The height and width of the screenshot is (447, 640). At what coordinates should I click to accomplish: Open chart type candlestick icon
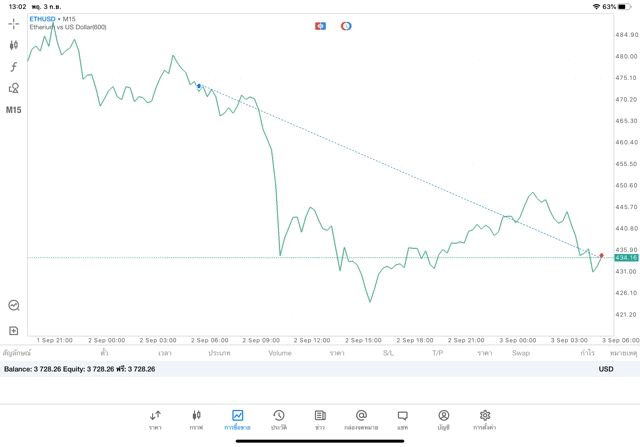pos(14,45)
